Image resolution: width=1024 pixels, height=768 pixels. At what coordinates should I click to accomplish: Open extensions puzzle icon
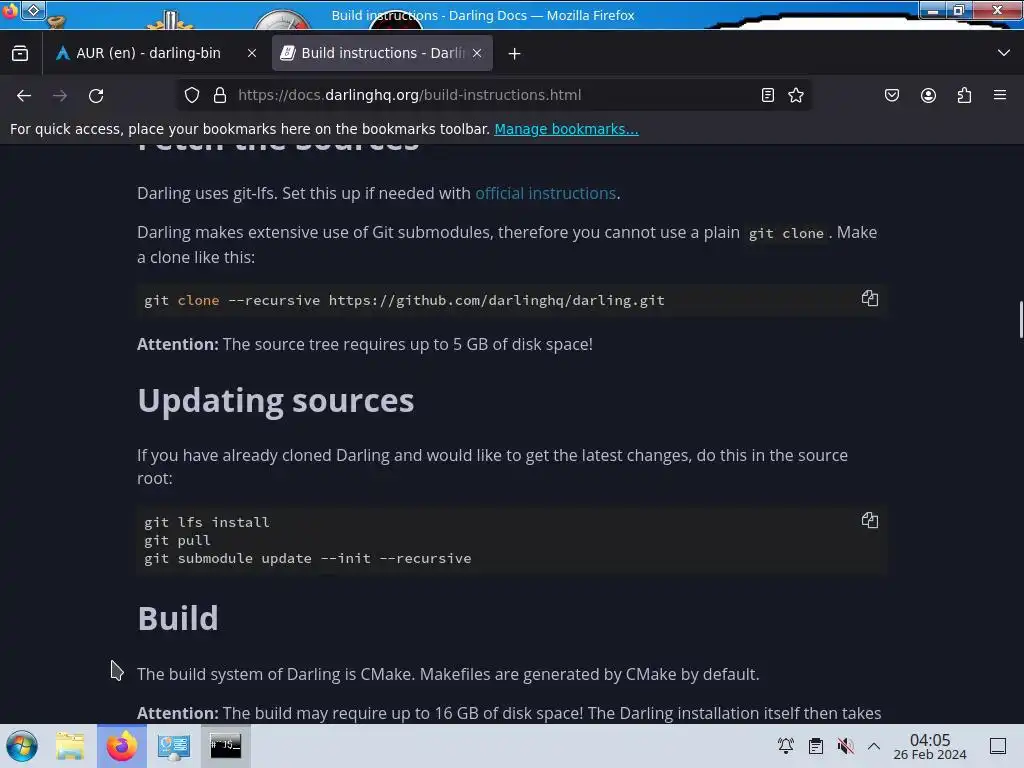click(965, 95)
